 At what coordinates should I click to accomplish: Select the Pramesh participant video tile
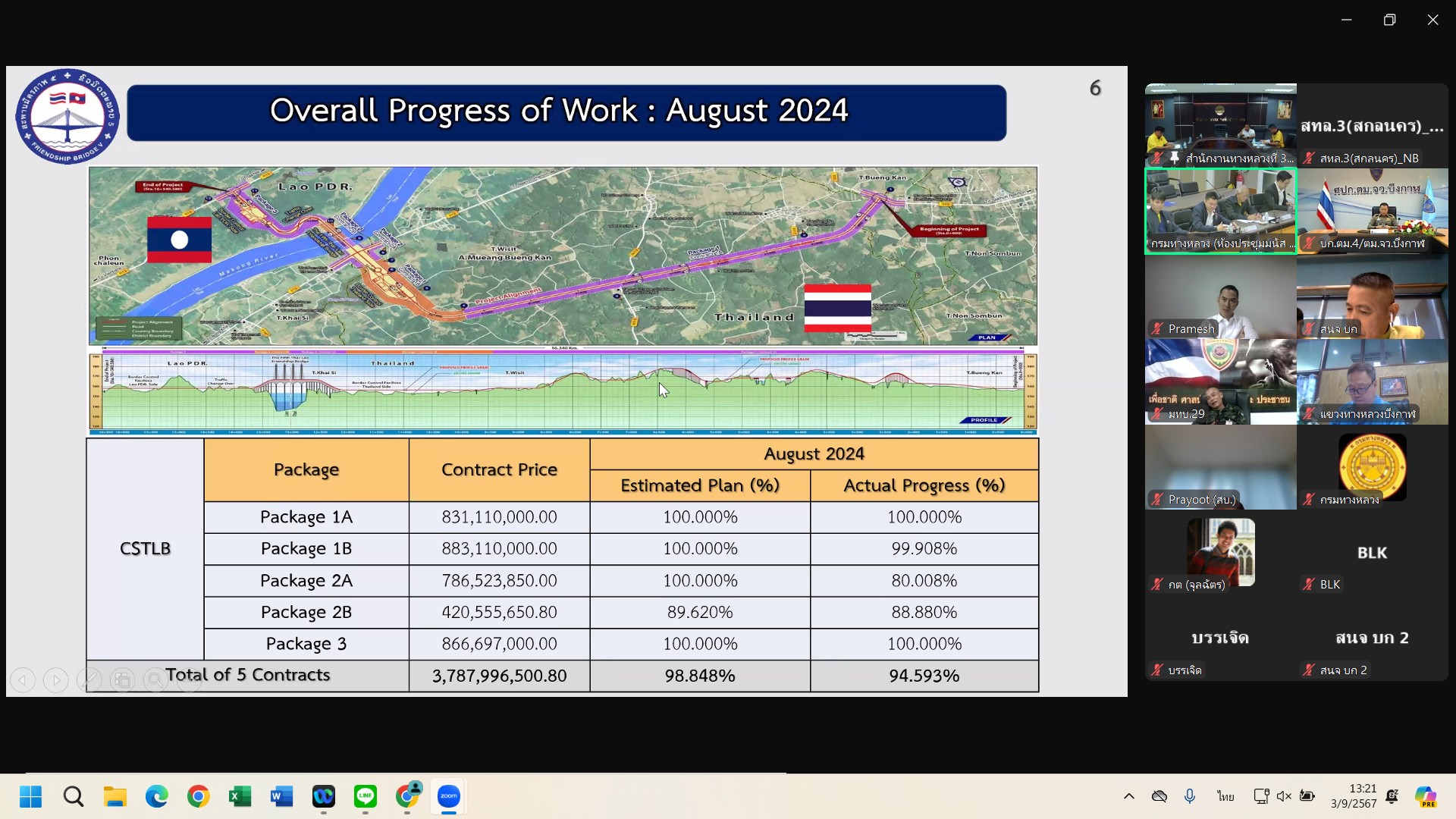coord(1220,297)
